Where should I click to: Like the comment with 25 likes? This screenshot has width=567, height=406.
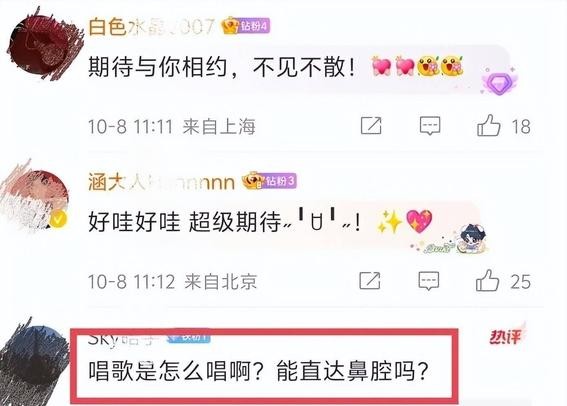tap(487, 280)
